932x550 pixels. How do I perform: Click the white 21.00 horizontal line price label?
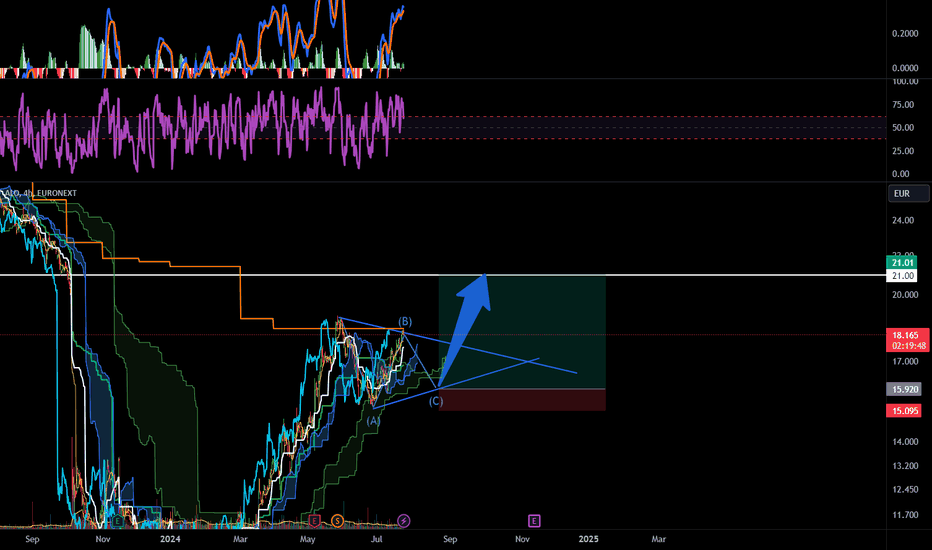click(x=902, y=276)
